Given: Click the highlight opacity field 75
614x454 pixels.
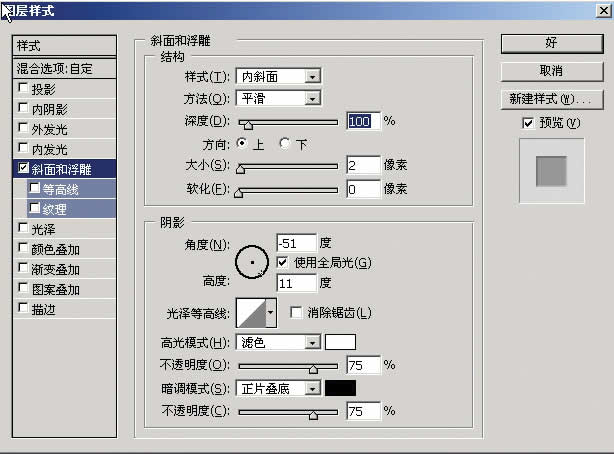Looking at the screenshot, I should point(363,365).
